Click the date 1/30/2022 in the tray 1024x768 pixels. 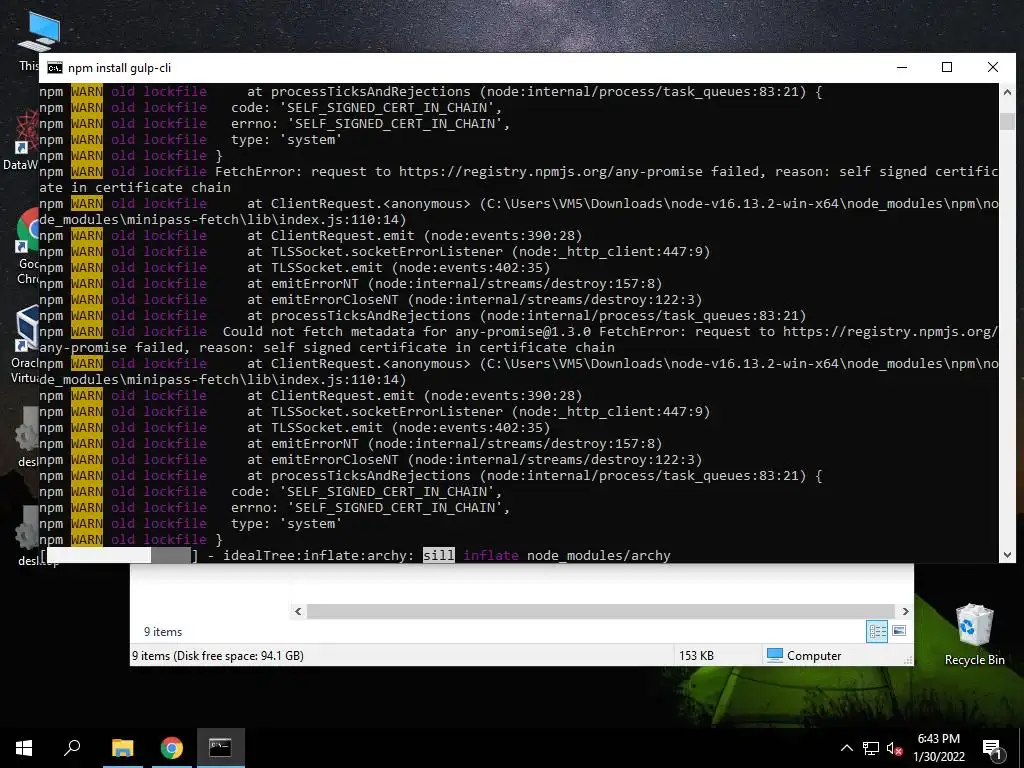(x=938, y=757)
